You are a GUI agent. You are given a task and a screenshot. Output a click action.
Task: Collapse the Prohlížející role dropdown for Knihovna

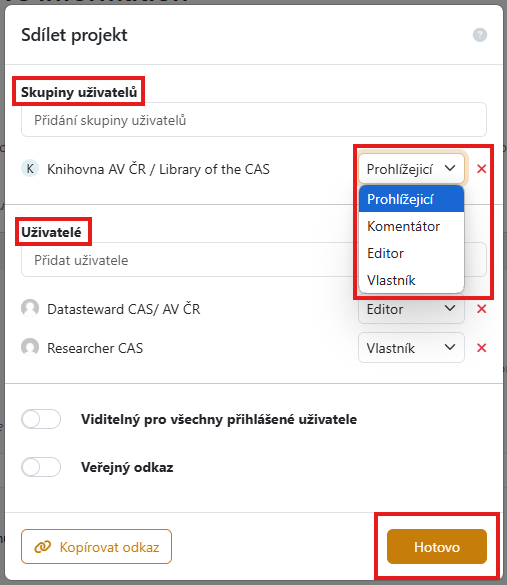[x=411, y=169]
